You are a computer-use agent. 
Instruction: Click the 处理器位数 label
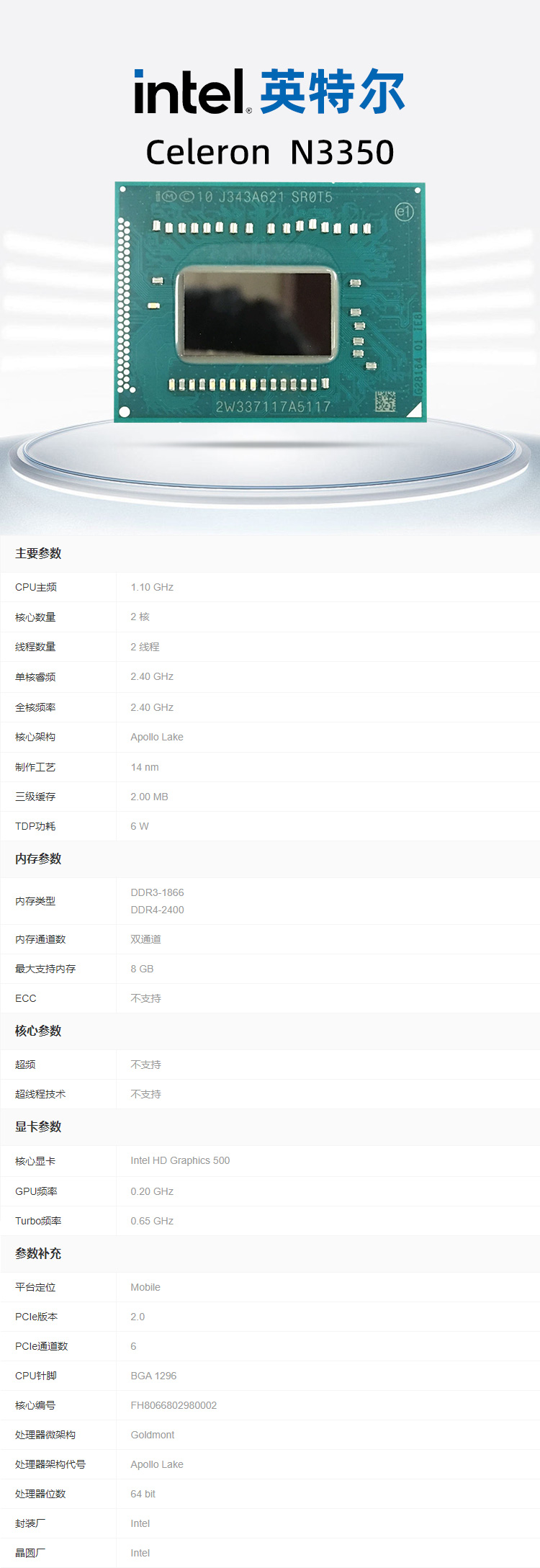(x=40, y=1494)
